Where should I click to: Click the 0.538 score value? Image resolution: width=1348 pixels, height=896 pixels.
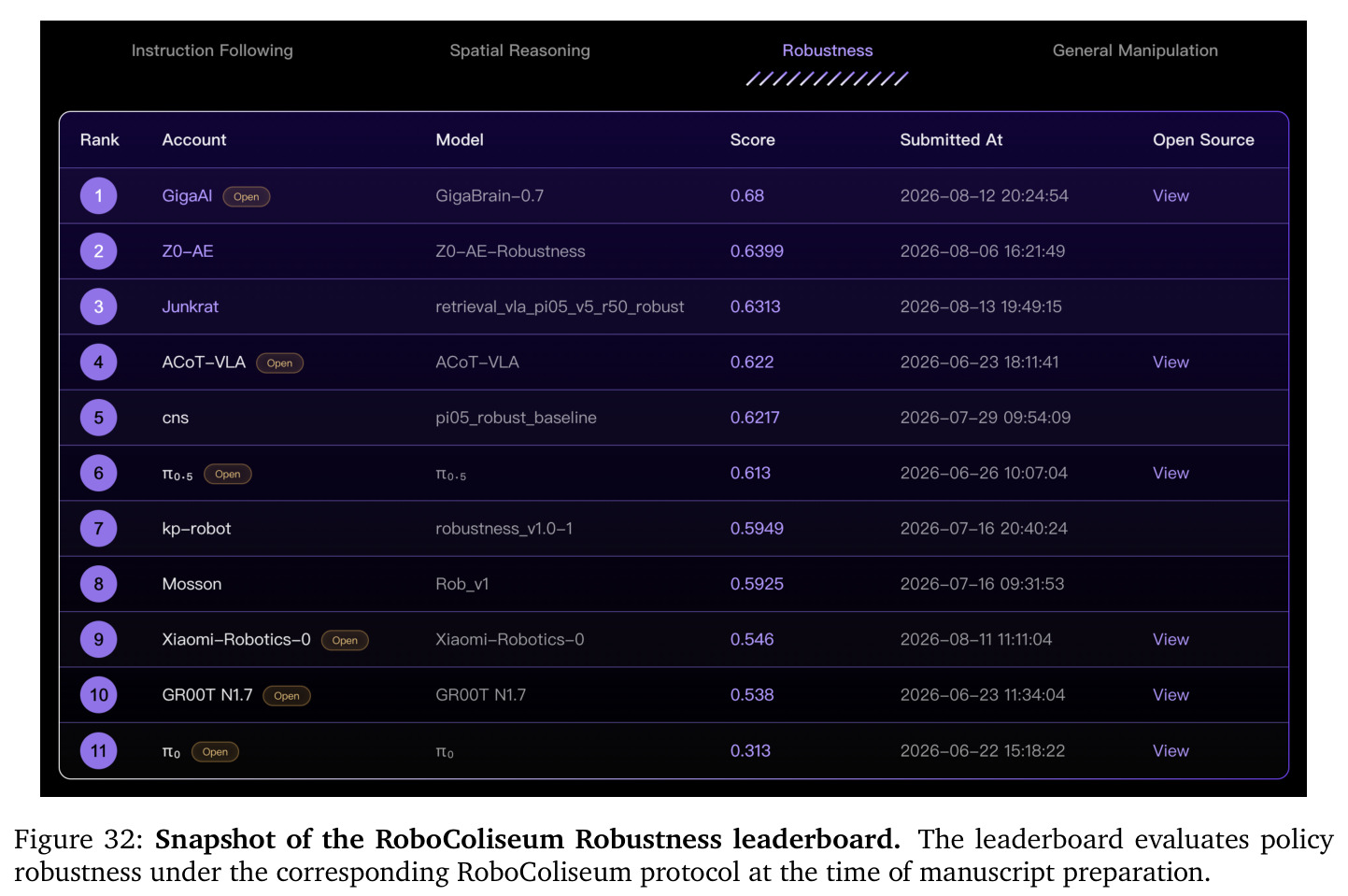[752, 695]
